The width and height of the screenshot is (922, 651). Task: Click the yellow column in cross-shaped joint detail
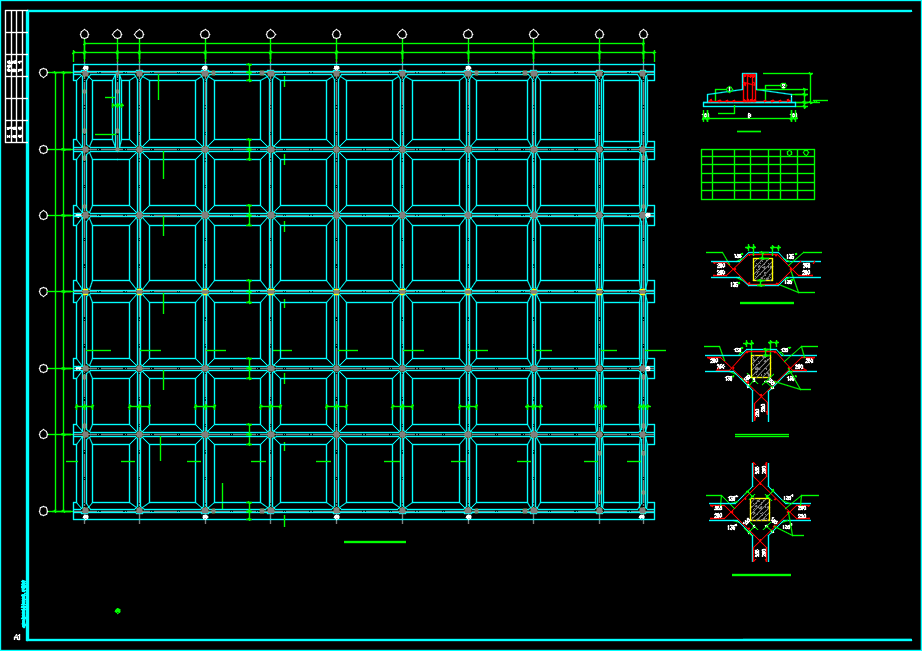pos(760,509)
